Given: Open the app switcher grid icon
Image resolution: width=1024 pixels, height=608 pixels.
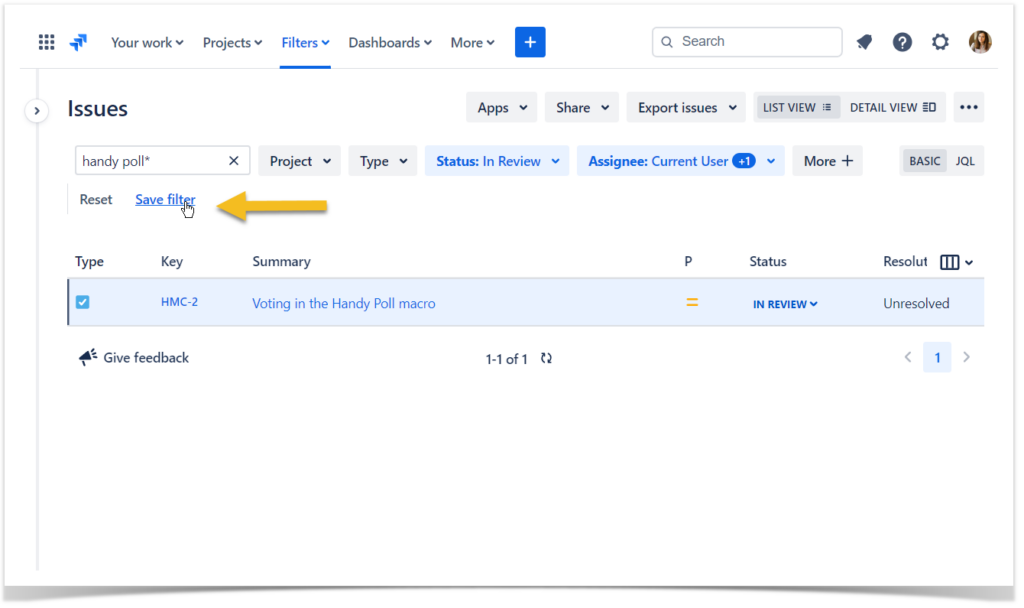Looking at the screenshot, I should pyautogui.click(x=46, y=42).
